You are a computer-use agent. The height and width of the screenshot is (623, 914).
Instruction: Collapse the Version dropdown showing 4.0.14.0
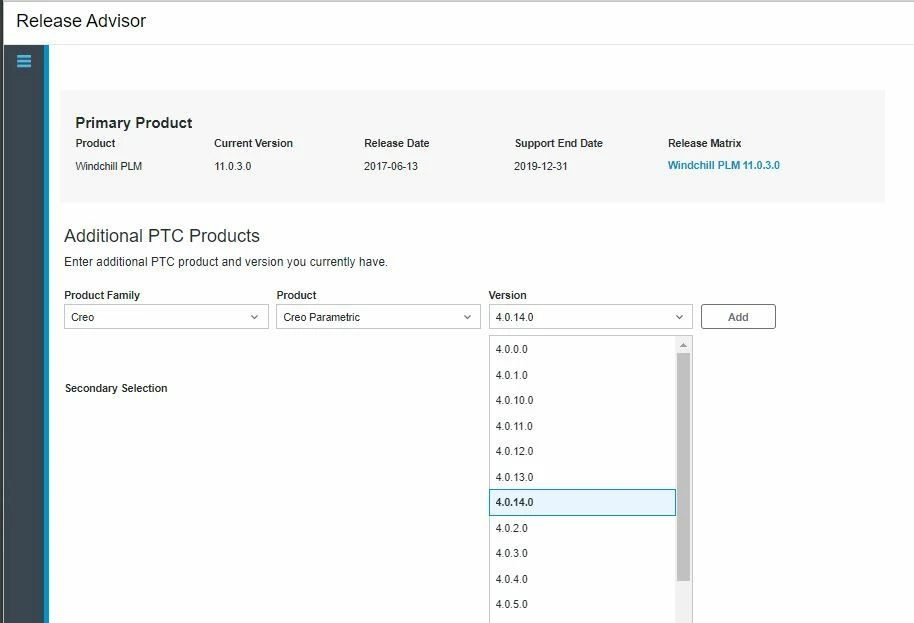coord(590,317)
